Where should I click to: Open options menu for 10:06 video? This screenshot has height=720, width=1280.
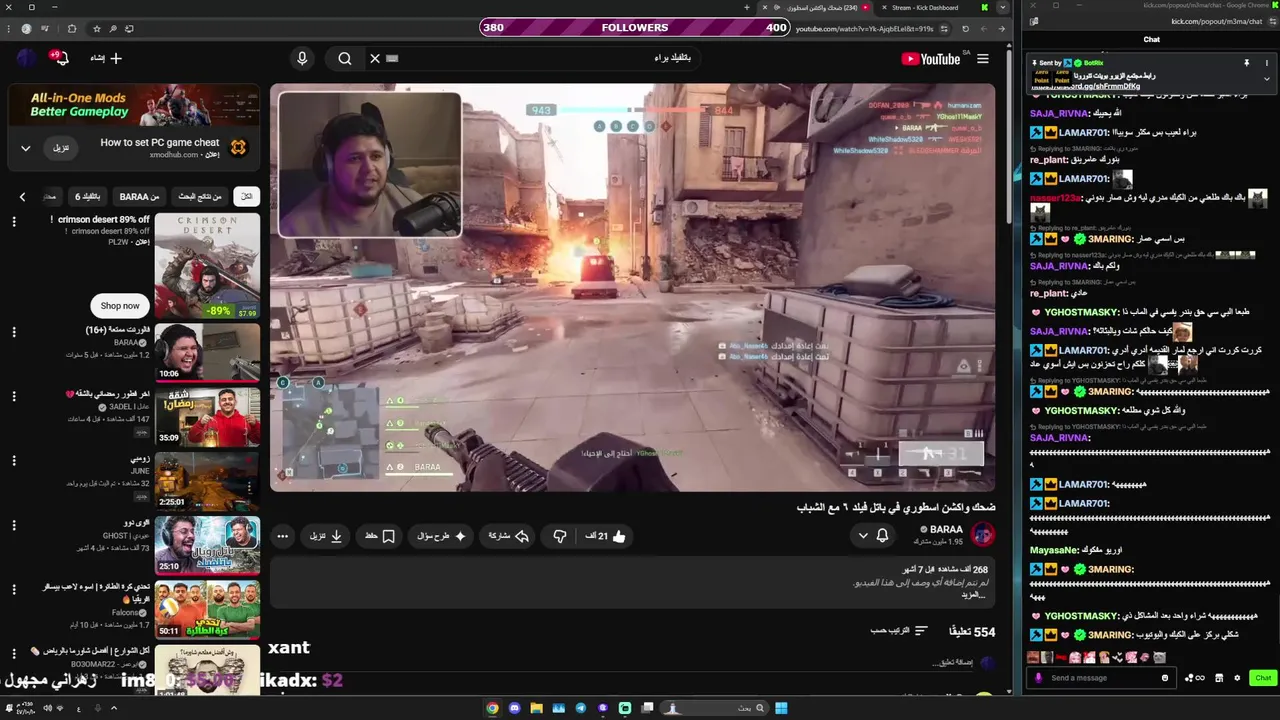pos(14,332)
